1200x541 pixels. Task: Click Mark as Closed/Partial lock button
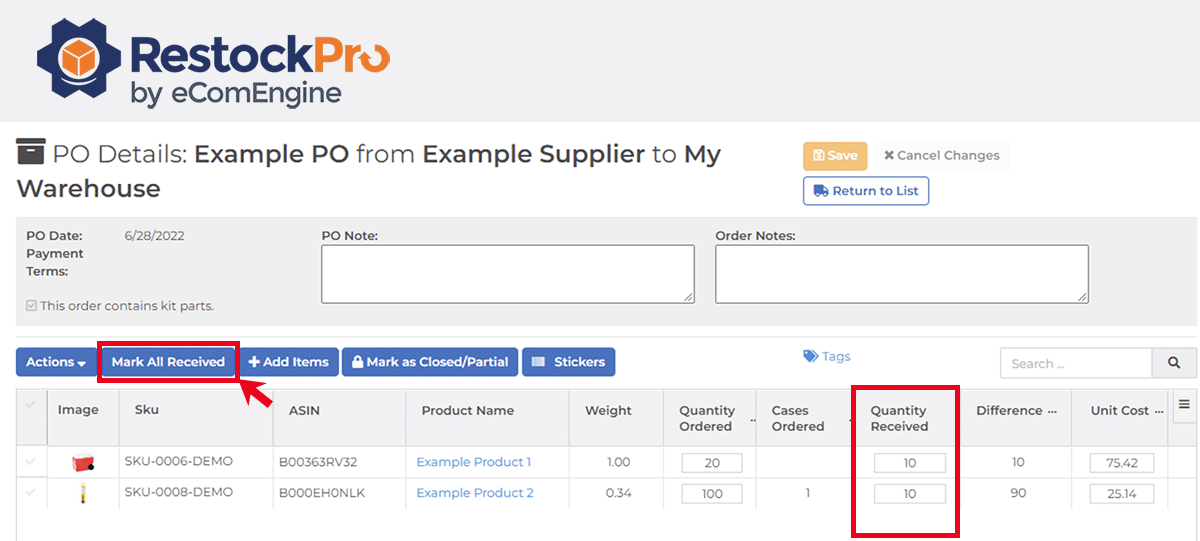pyautogui.click(x=430, y=362)
